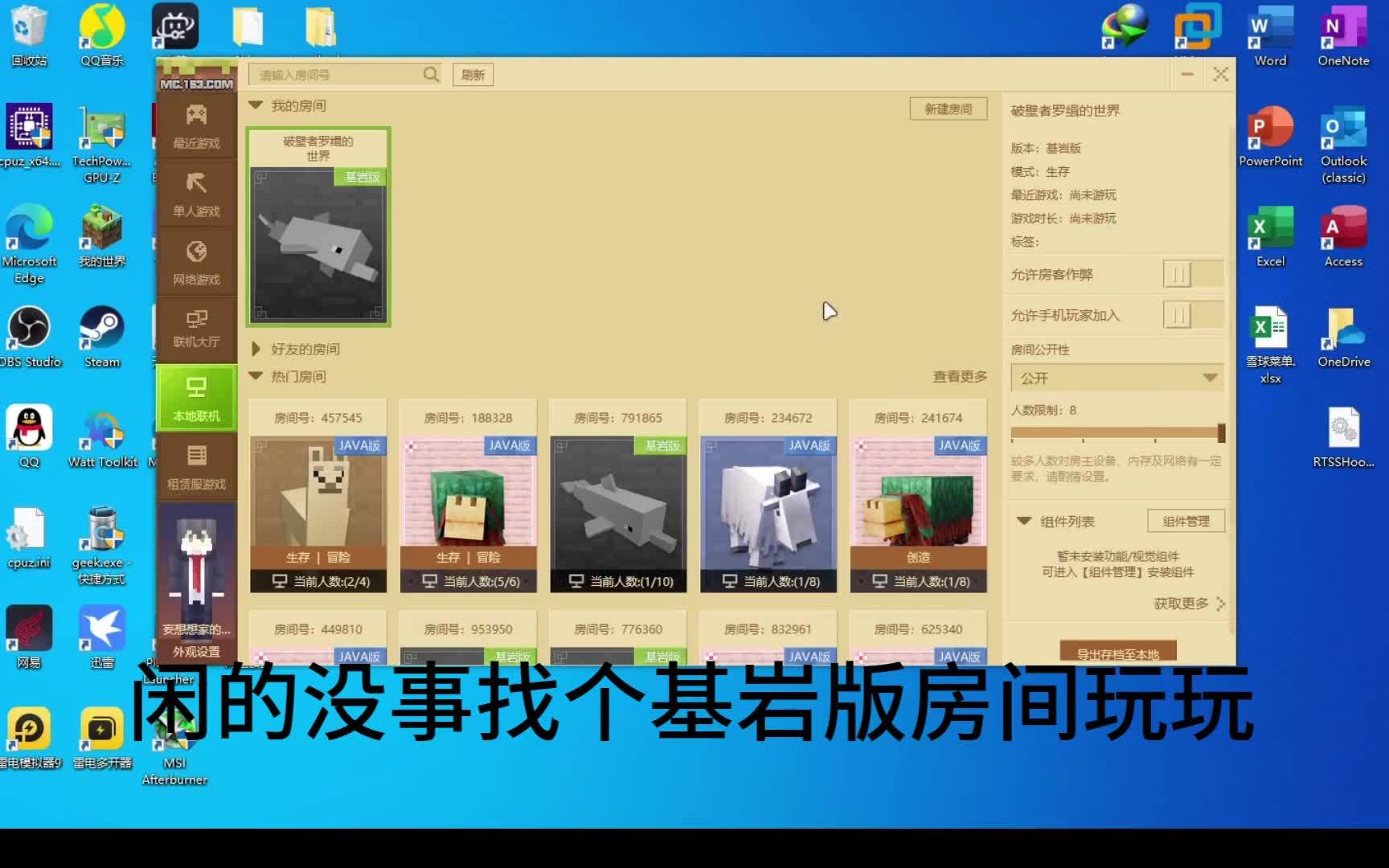Select my room 破壁者罗缉的世界 card
This screenshot has height=868, width=1389.
pyautogui.click(x=318, y=226)
